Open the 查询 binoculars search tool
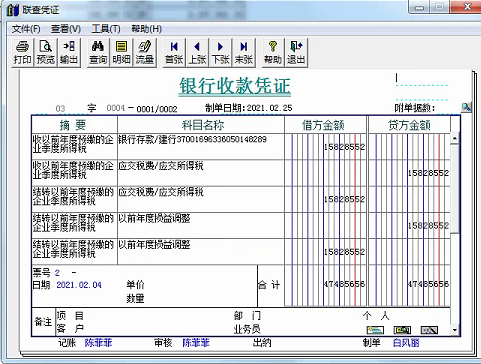Screen dimensions: 481x364 (x=98, y=52)
